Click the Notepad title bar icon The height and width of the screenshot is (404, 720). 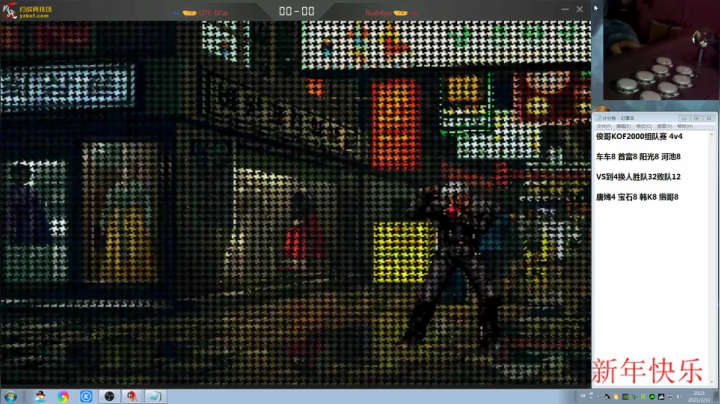[x=598, y=118]
